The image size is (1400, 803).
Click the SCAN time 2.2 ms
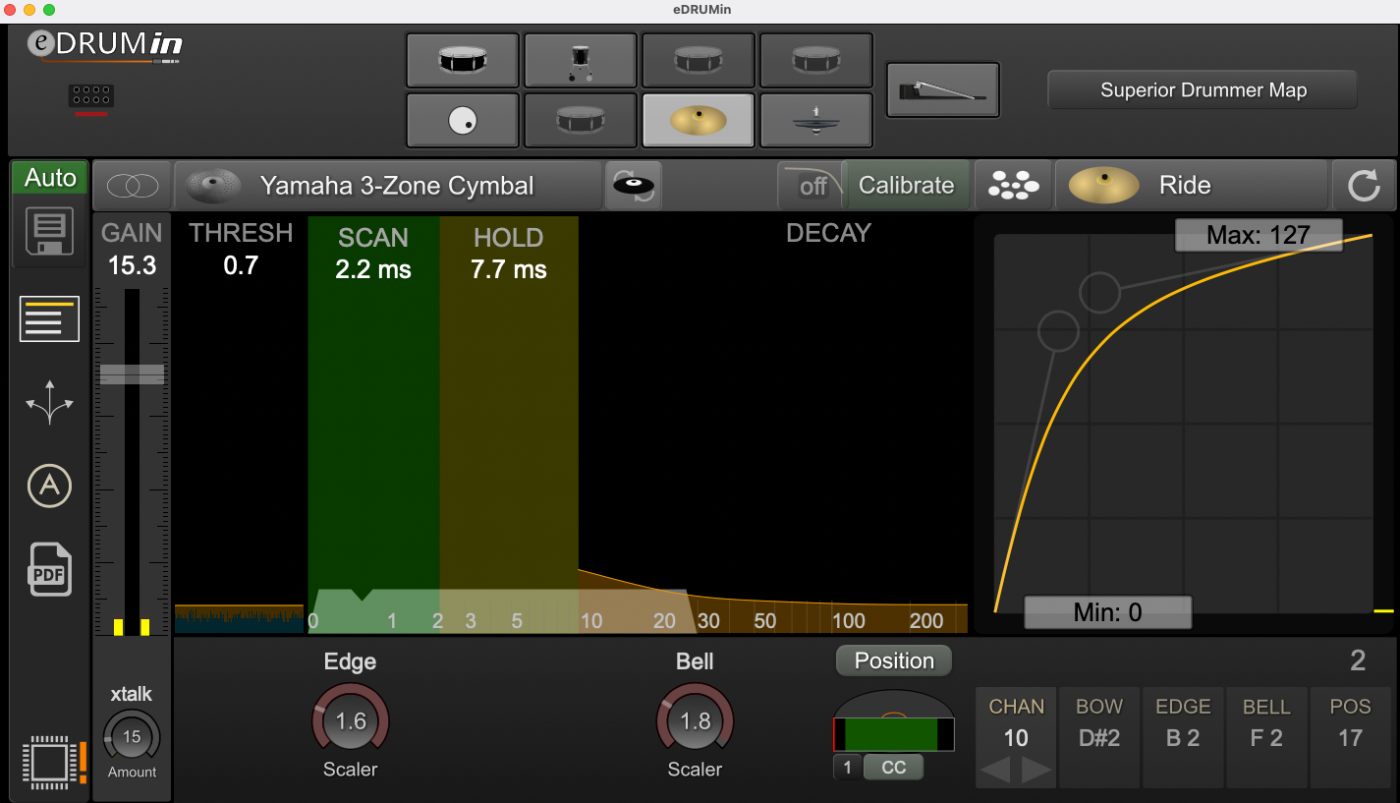(373, 270)
